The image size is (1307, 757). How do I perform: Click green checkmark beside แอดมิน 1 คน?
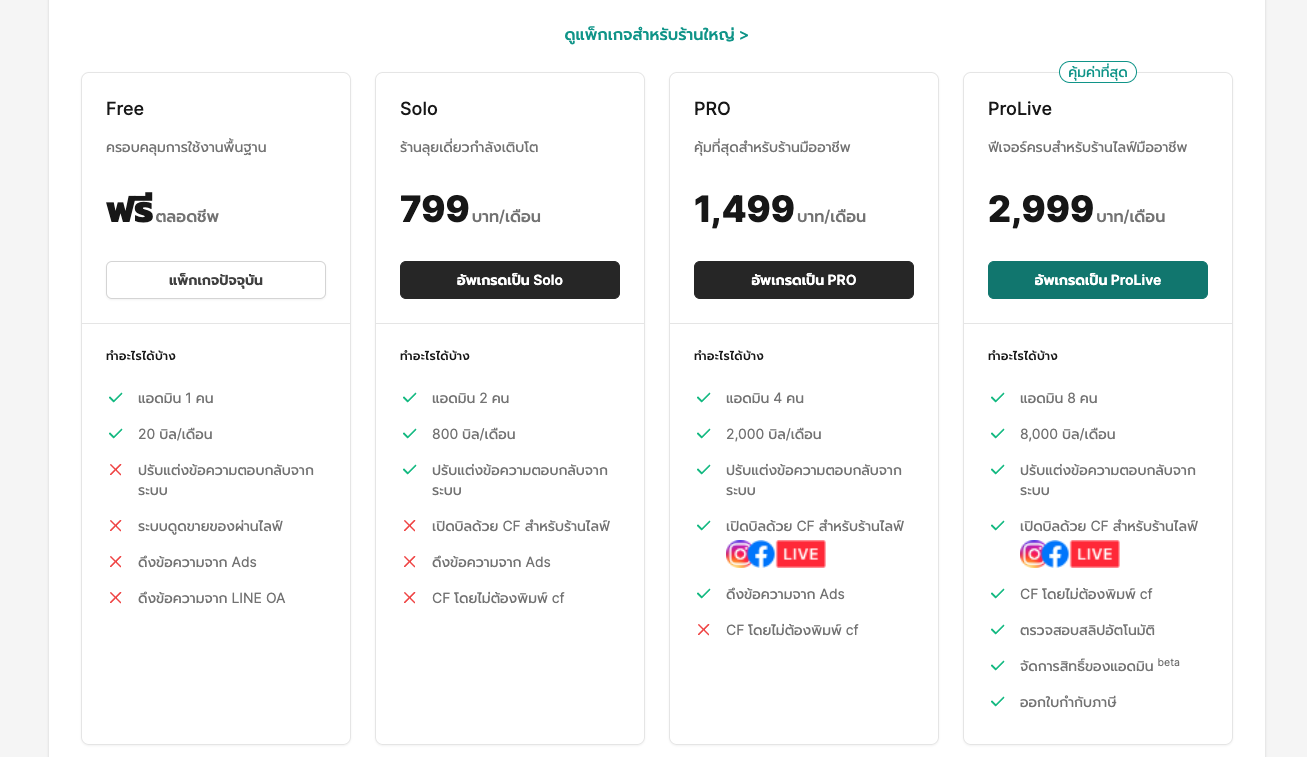point(115,398)
